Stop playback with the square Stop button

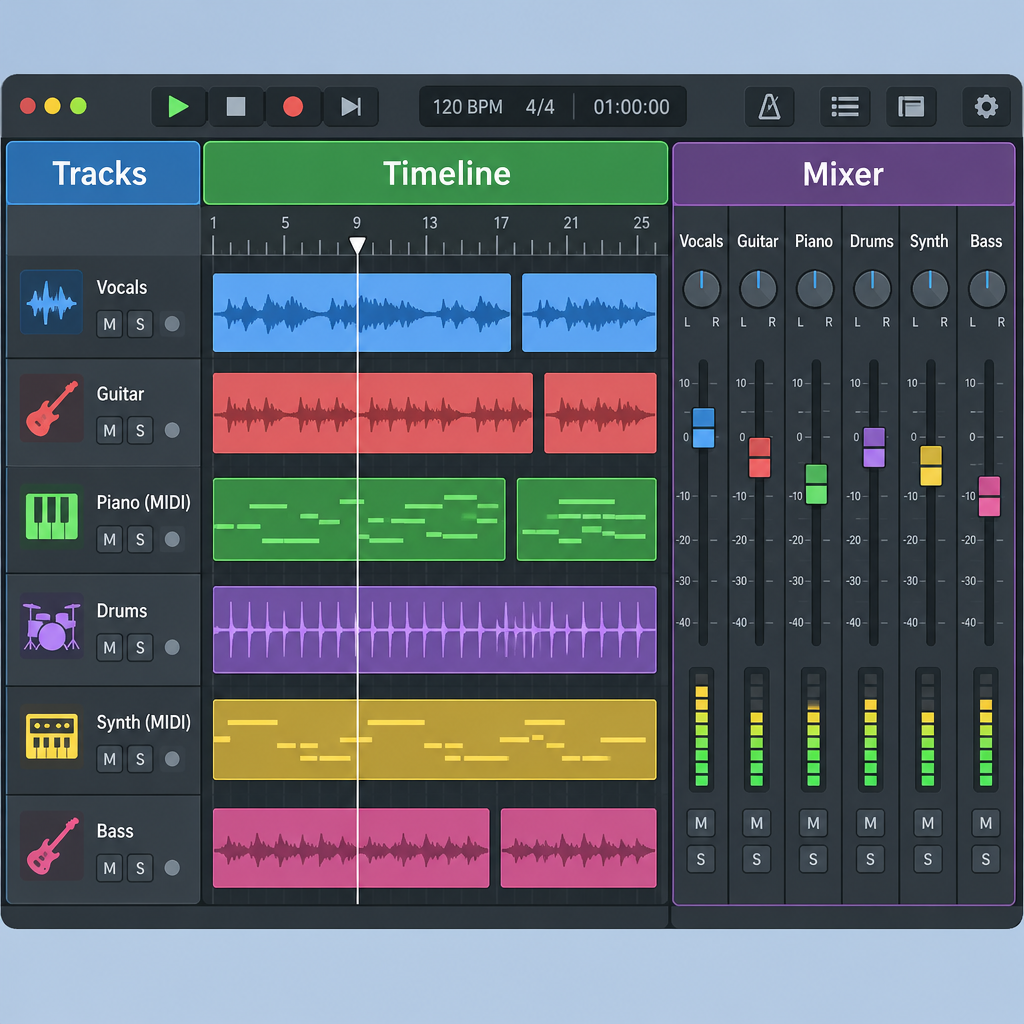point(236,106)
